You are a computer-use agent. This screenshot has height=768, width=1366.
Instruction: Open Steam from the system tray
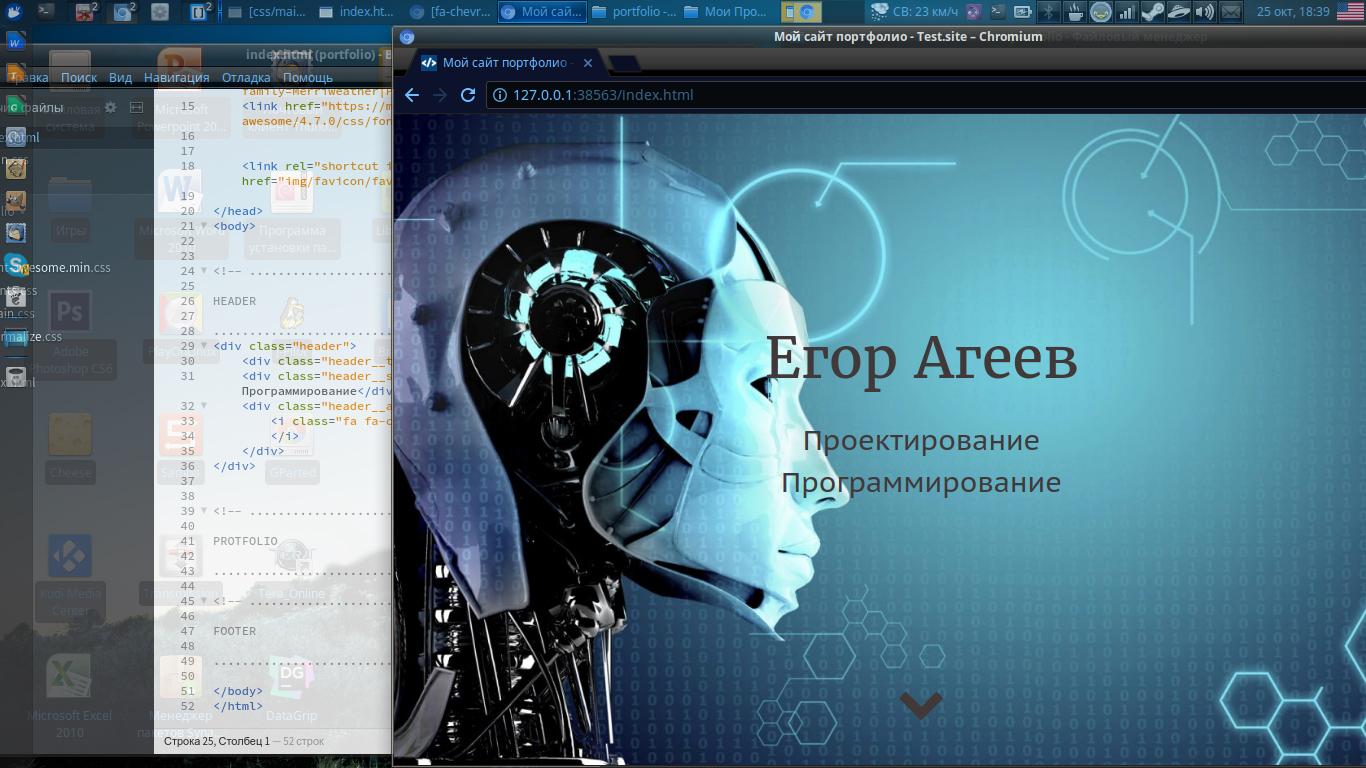click(1152, 11)
